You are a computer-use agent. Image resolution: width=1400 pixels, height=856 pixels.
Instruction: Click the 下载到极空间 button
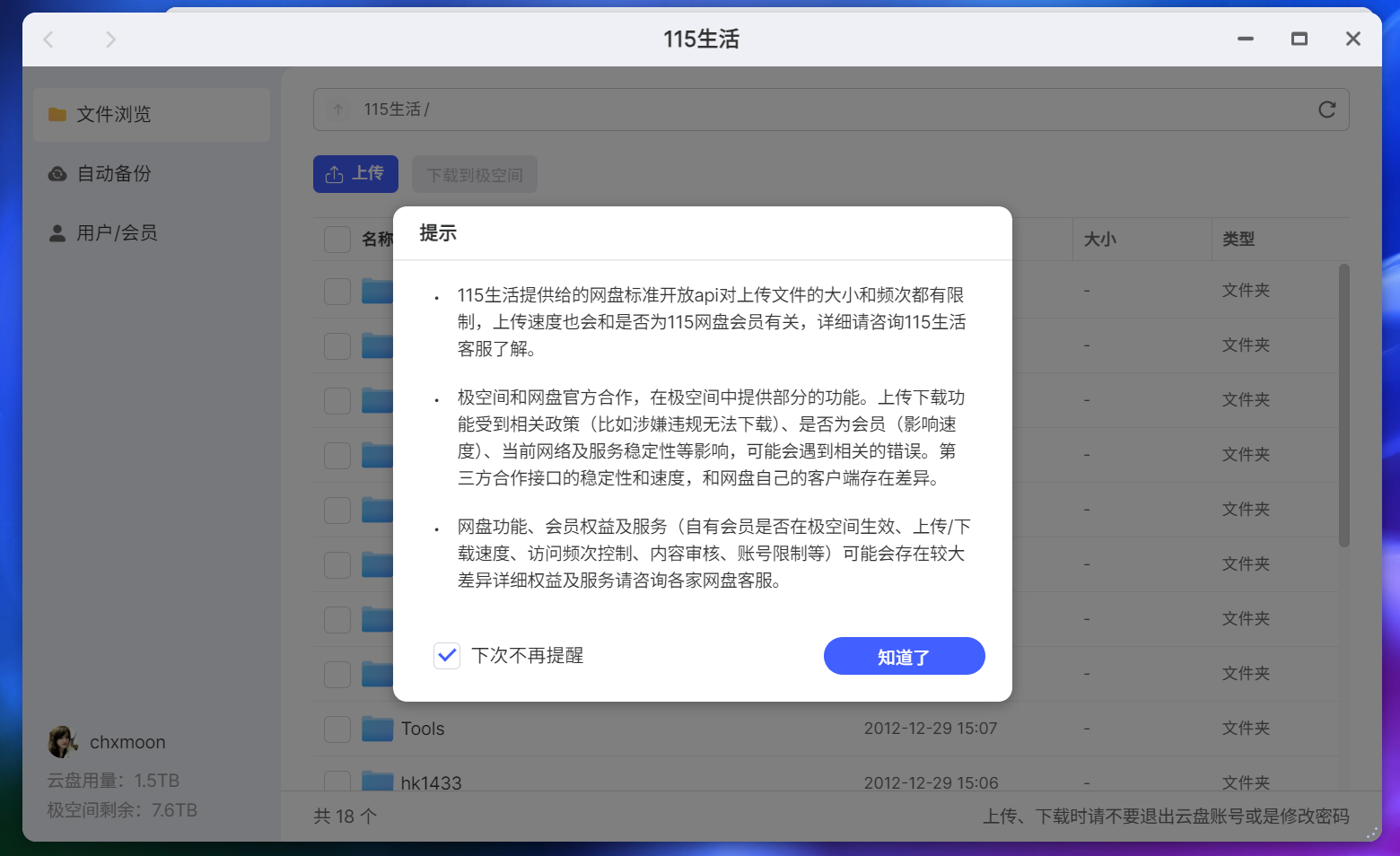pos(475,174)
